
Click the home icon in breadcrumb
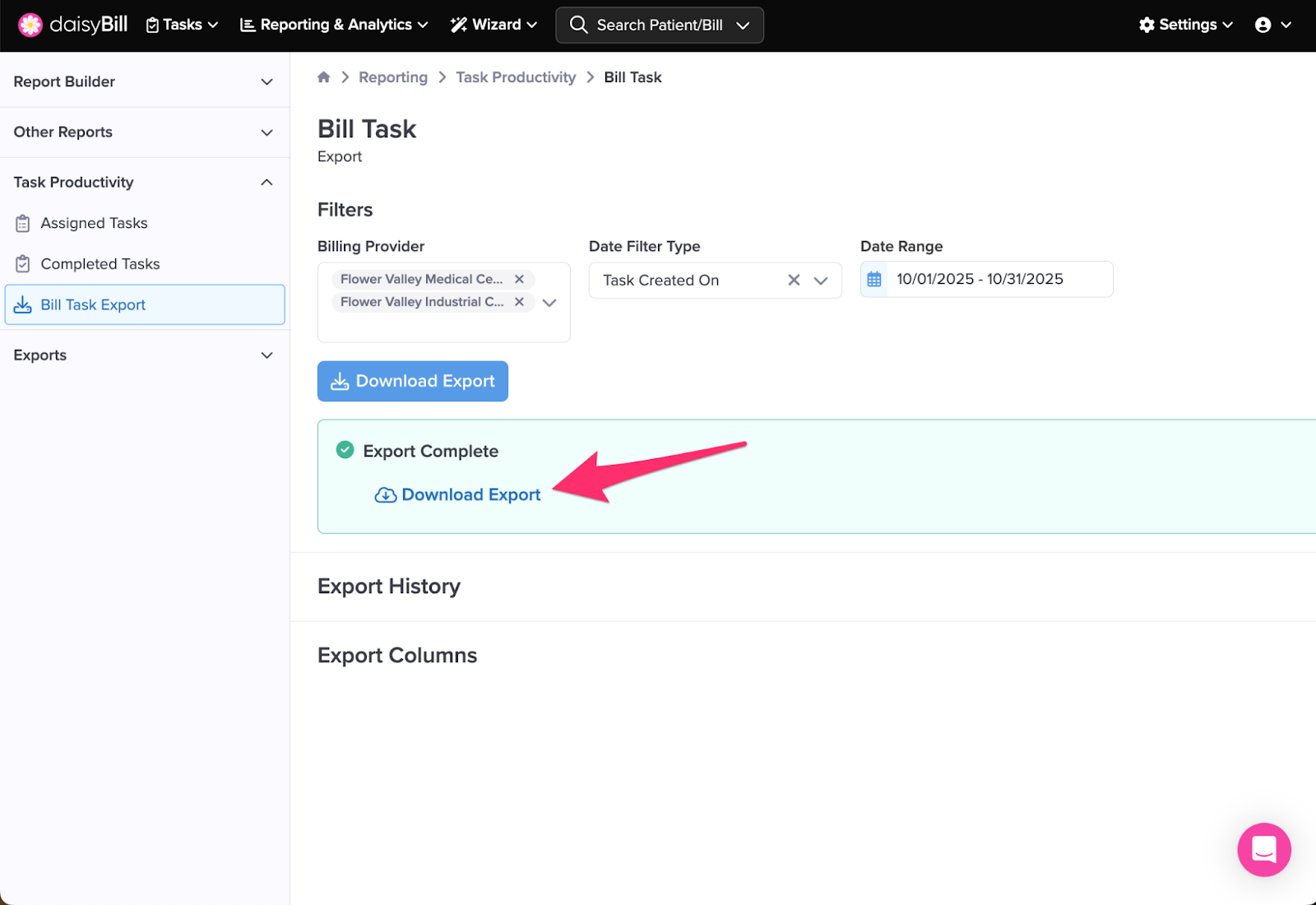click(324, 77)
